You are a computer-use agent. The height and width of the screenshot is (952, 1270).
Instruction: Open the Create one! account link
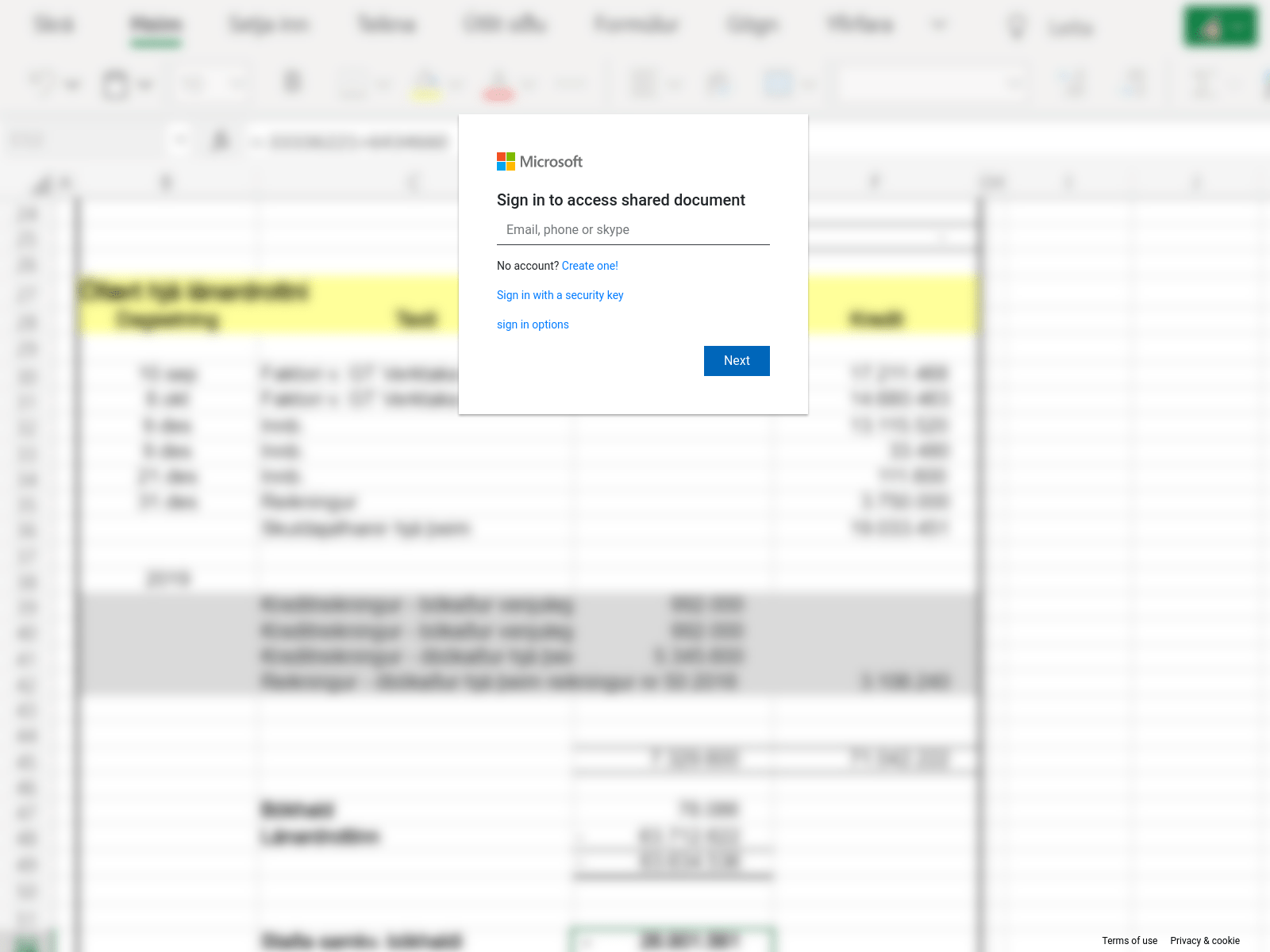[x=590, y=266]
